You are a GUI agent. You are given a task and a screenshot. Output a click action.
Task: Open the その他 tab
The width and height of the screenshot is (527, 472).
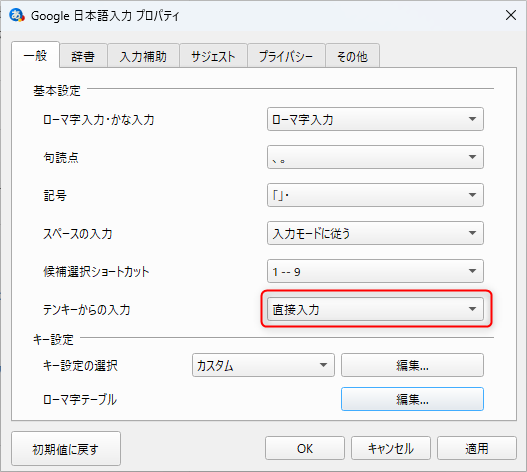[352, 56]
